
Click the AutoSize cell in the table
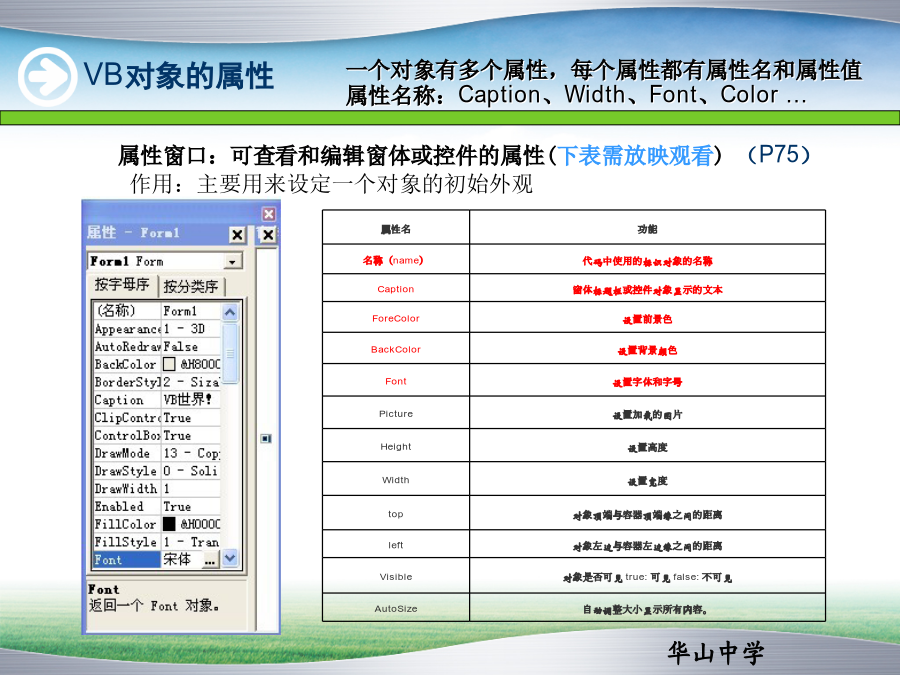pyautogui.click(x=395, y=609)
